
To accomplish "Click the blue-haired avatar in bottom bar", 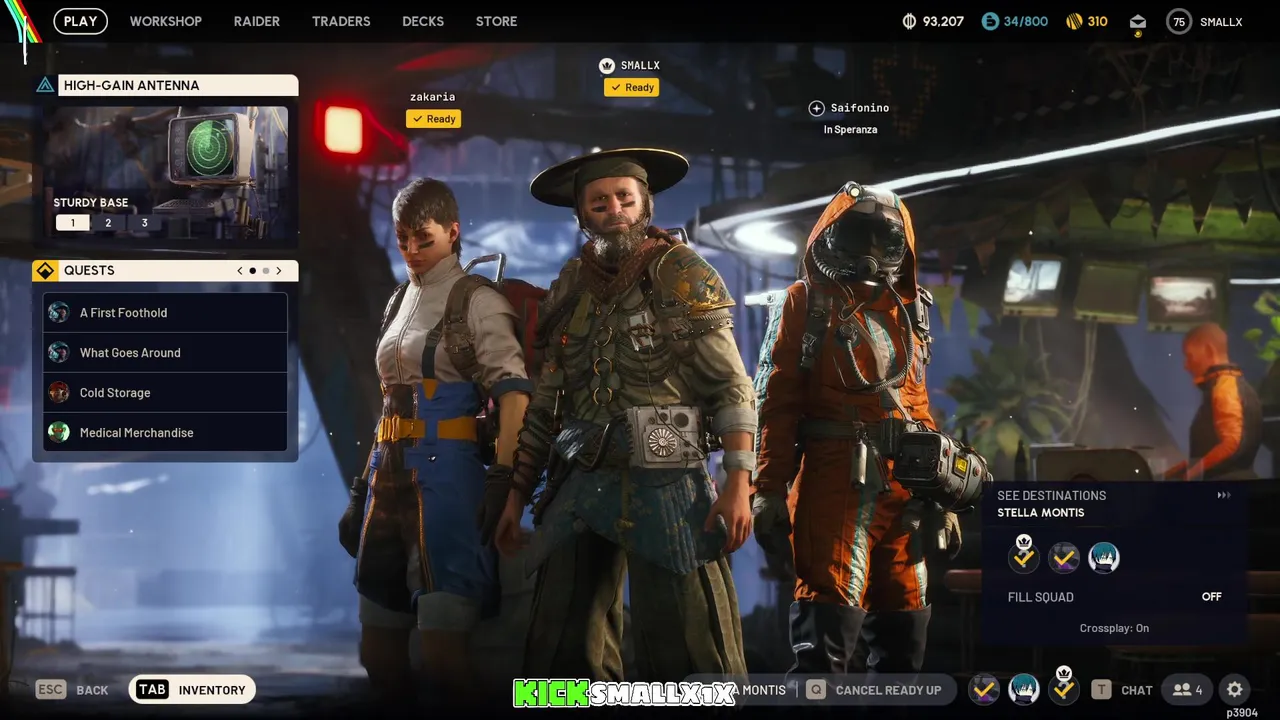I will (1024, 689).
